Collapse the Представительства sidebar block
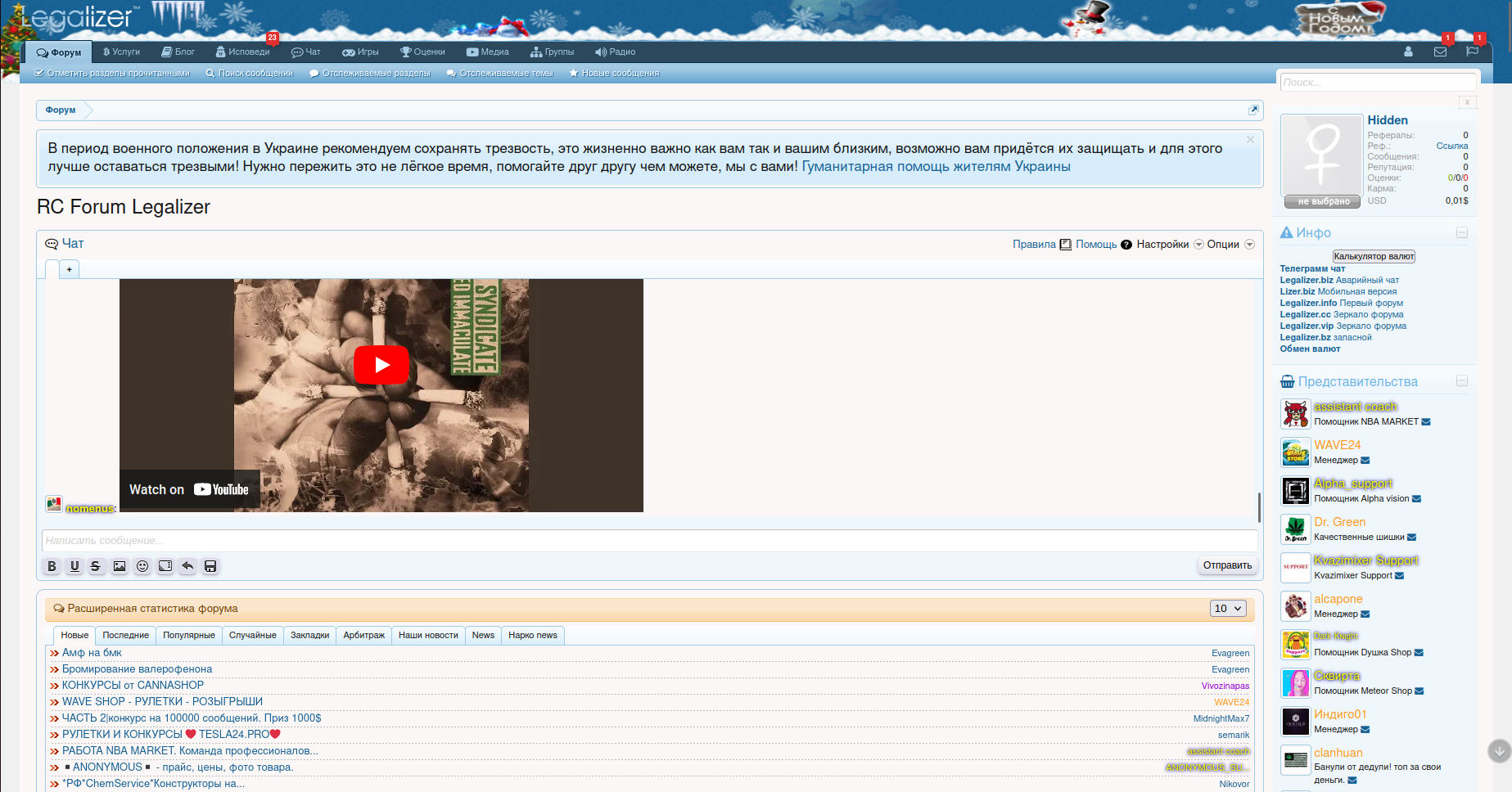The width and height of the screenshot is (1512, 792). (1462, 381)
